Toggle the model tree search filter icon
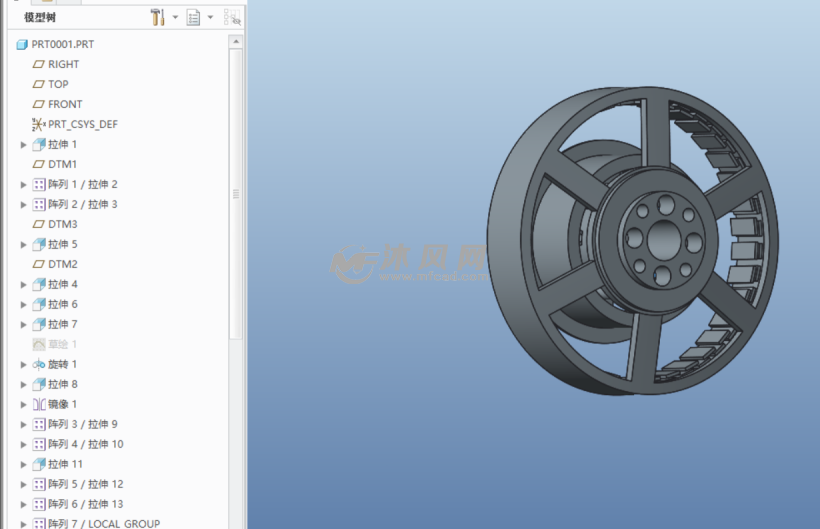 [x=232, y=17]
